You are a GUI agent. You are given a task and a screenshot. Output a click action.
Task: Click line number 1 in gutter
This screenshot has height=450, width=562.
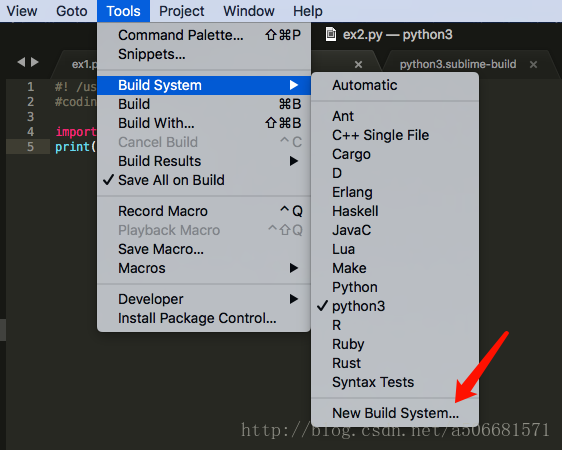30,87
